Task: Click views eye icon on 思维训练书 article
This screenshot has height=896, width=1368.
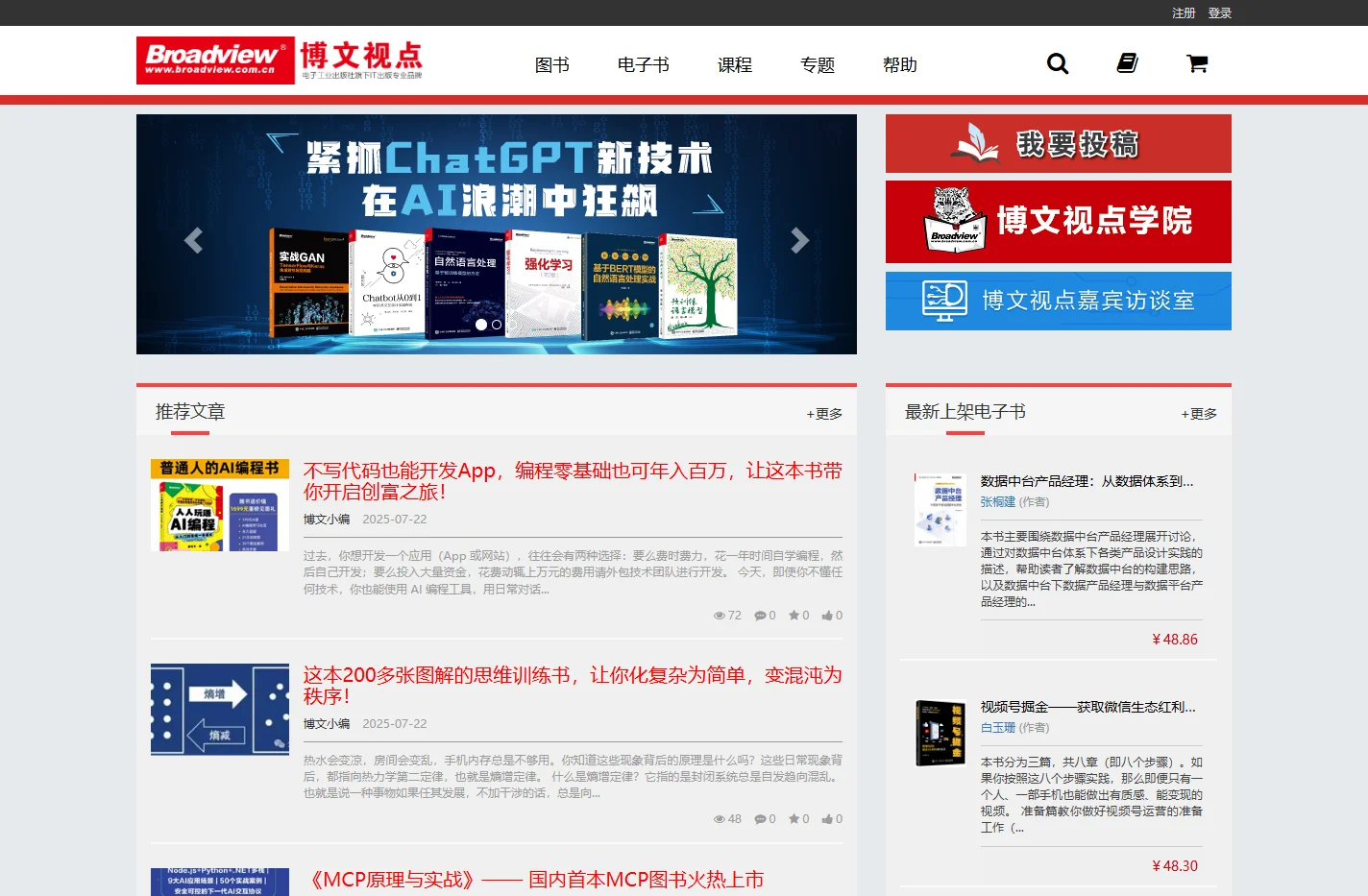Action: click(x=720, y=819)
